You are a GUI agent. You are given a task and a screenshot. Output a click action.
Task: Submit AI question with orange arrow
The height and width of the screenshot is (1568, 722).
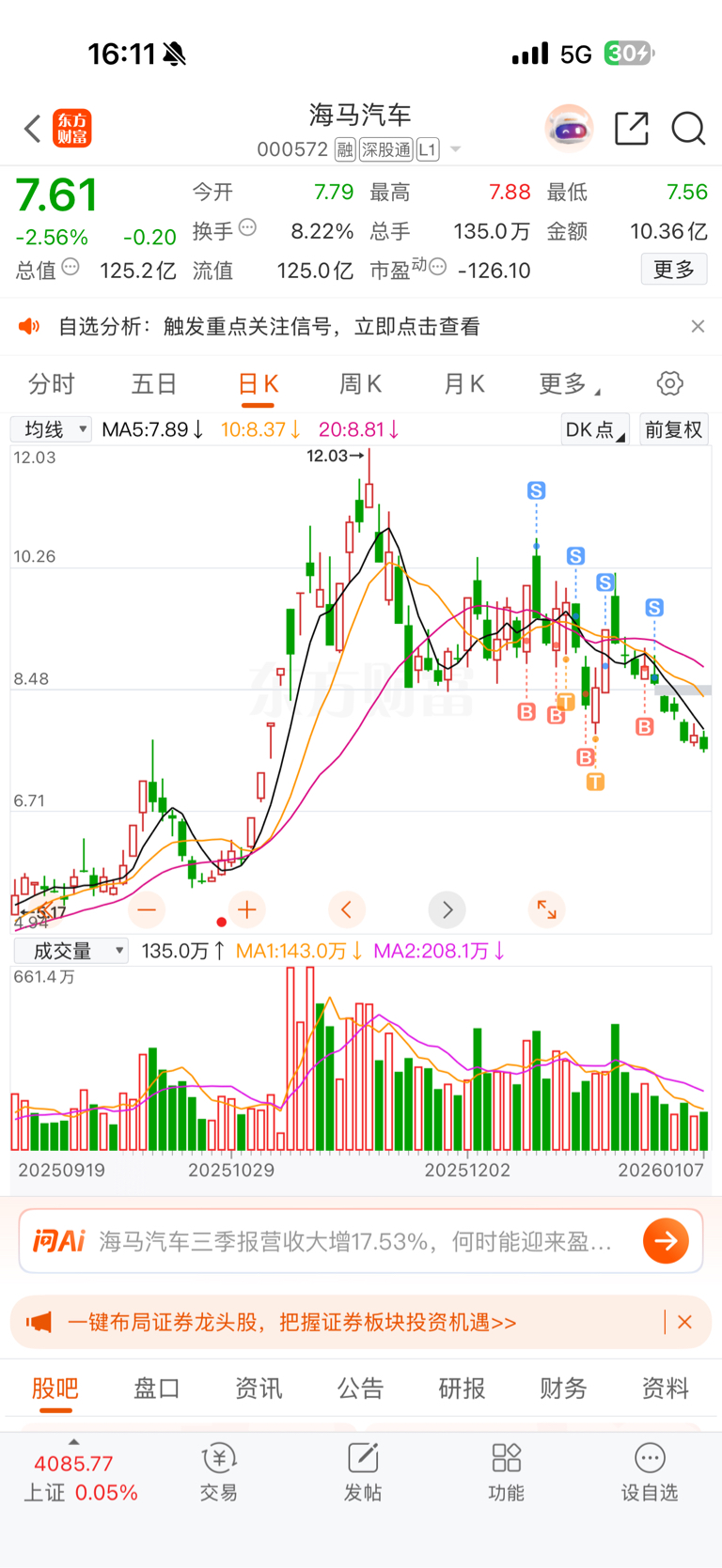[666, 1241]
